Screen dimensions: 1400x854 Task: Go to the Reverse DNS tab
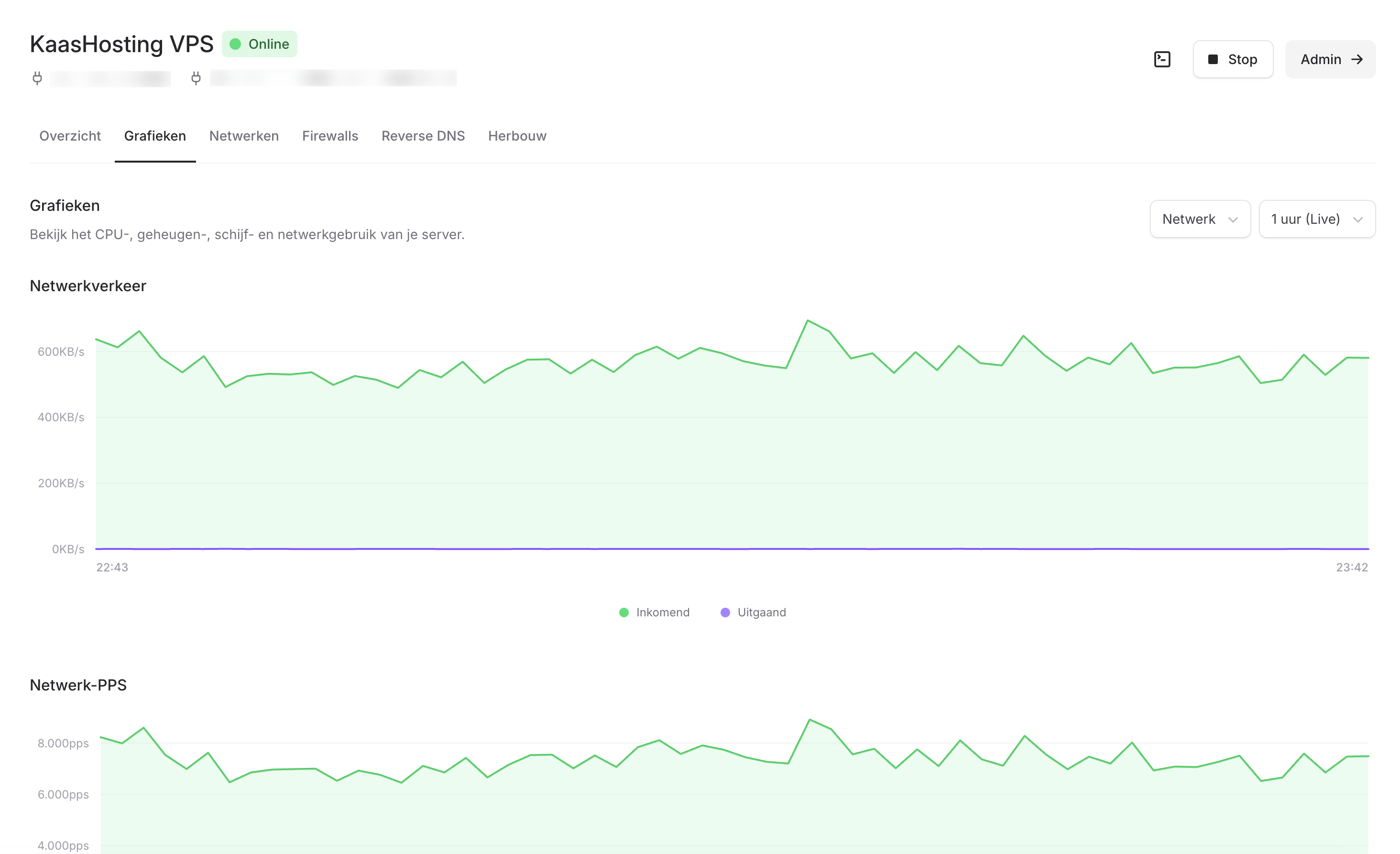(x=423, y=136)
